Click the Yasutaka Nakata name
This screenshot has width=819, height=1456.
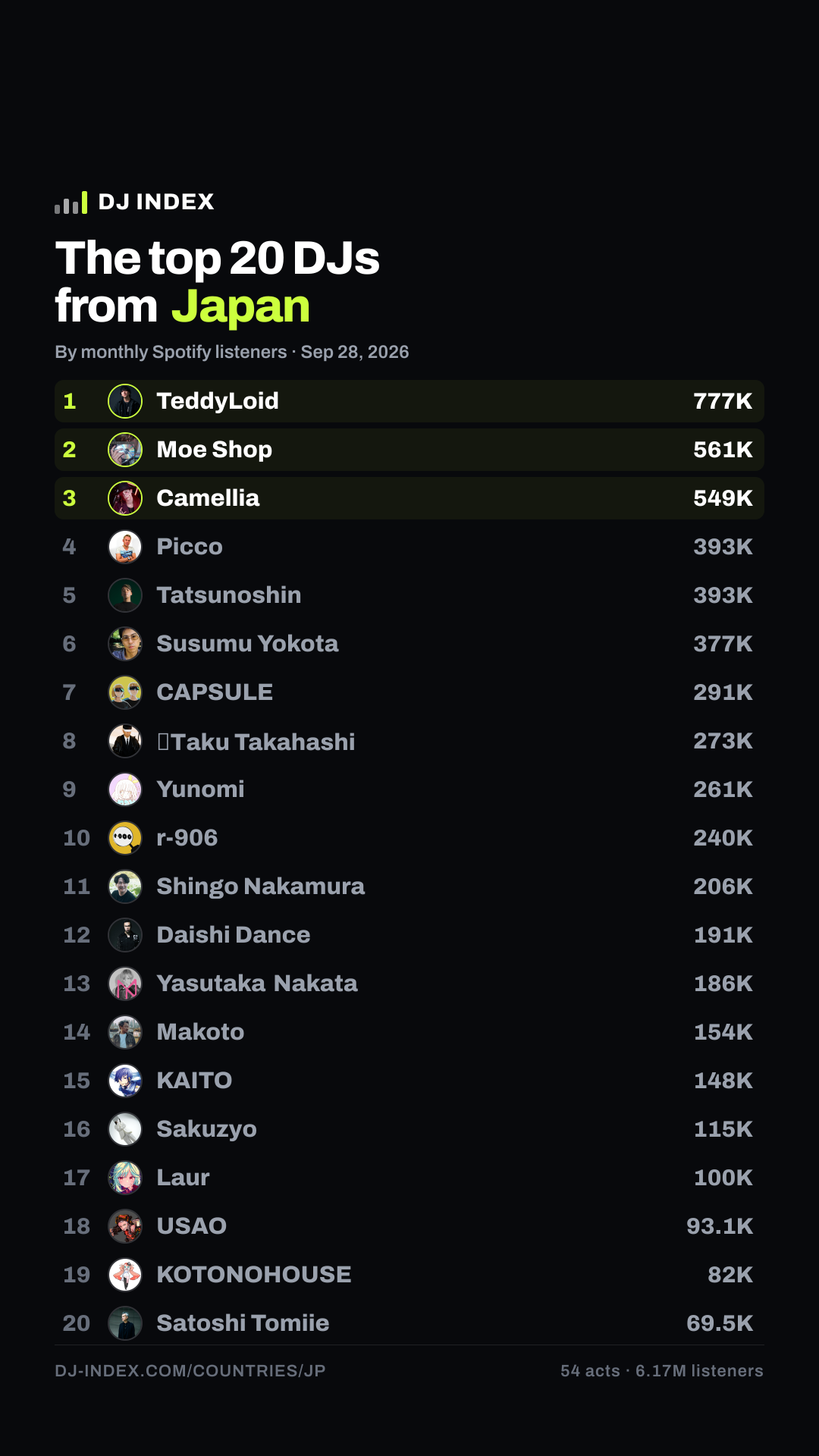point(257,984)
